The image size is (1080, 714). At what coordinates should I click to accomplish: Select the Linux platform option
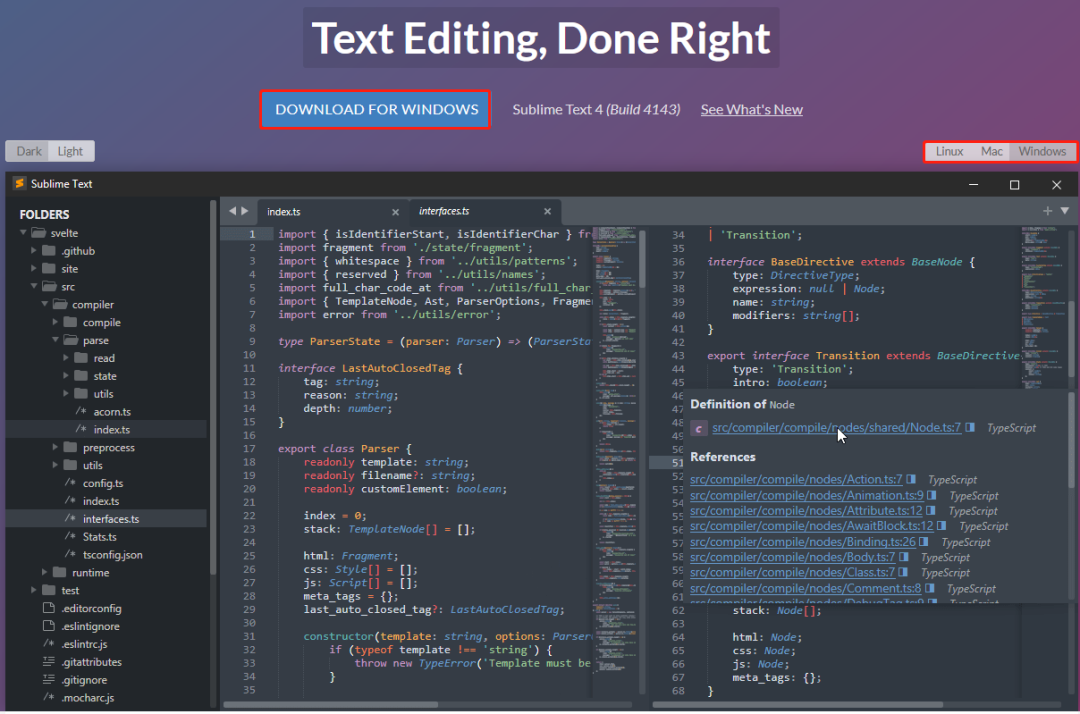[x=948, y=151]
